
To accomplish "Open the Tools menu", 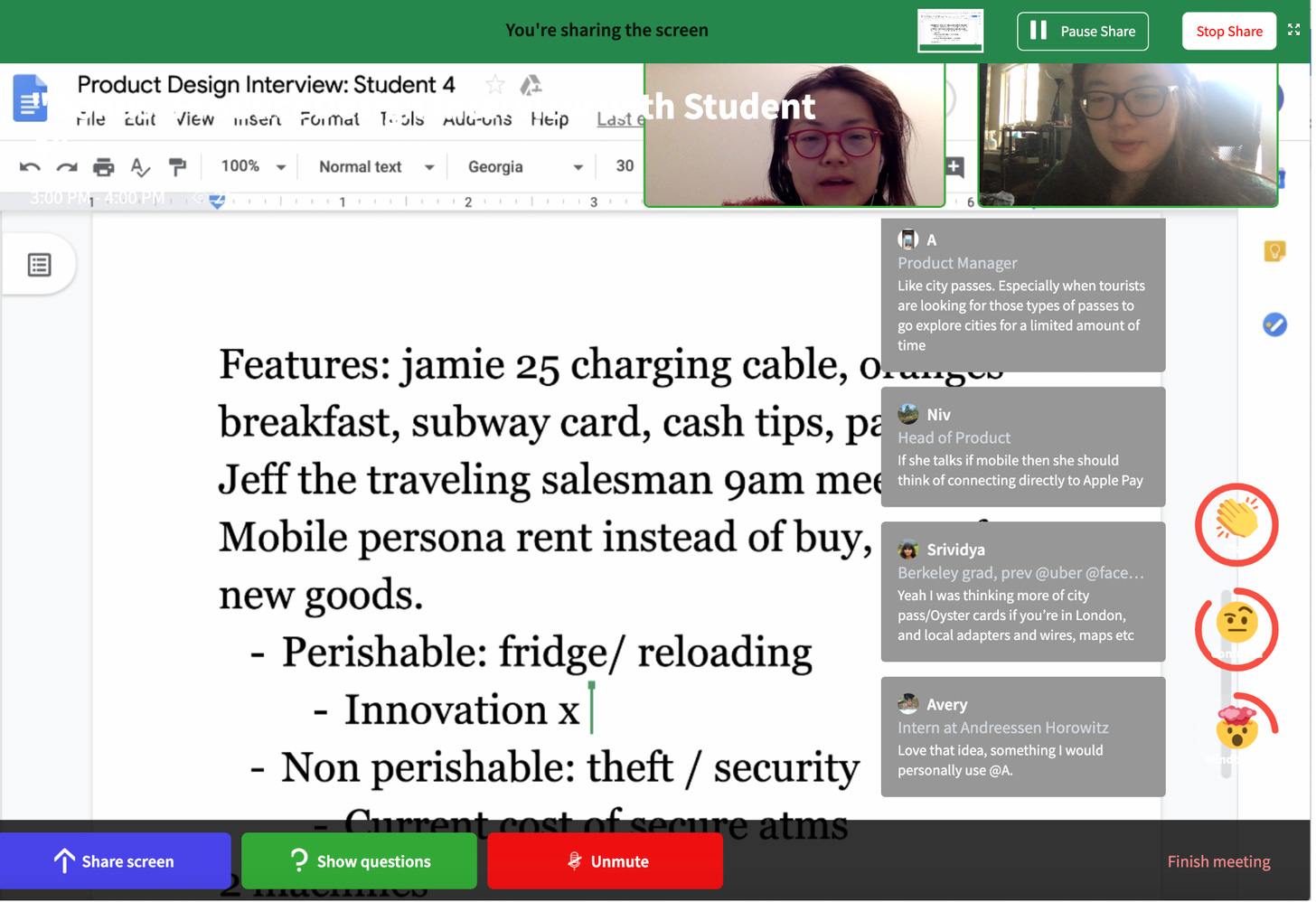I will coord(401,119).
